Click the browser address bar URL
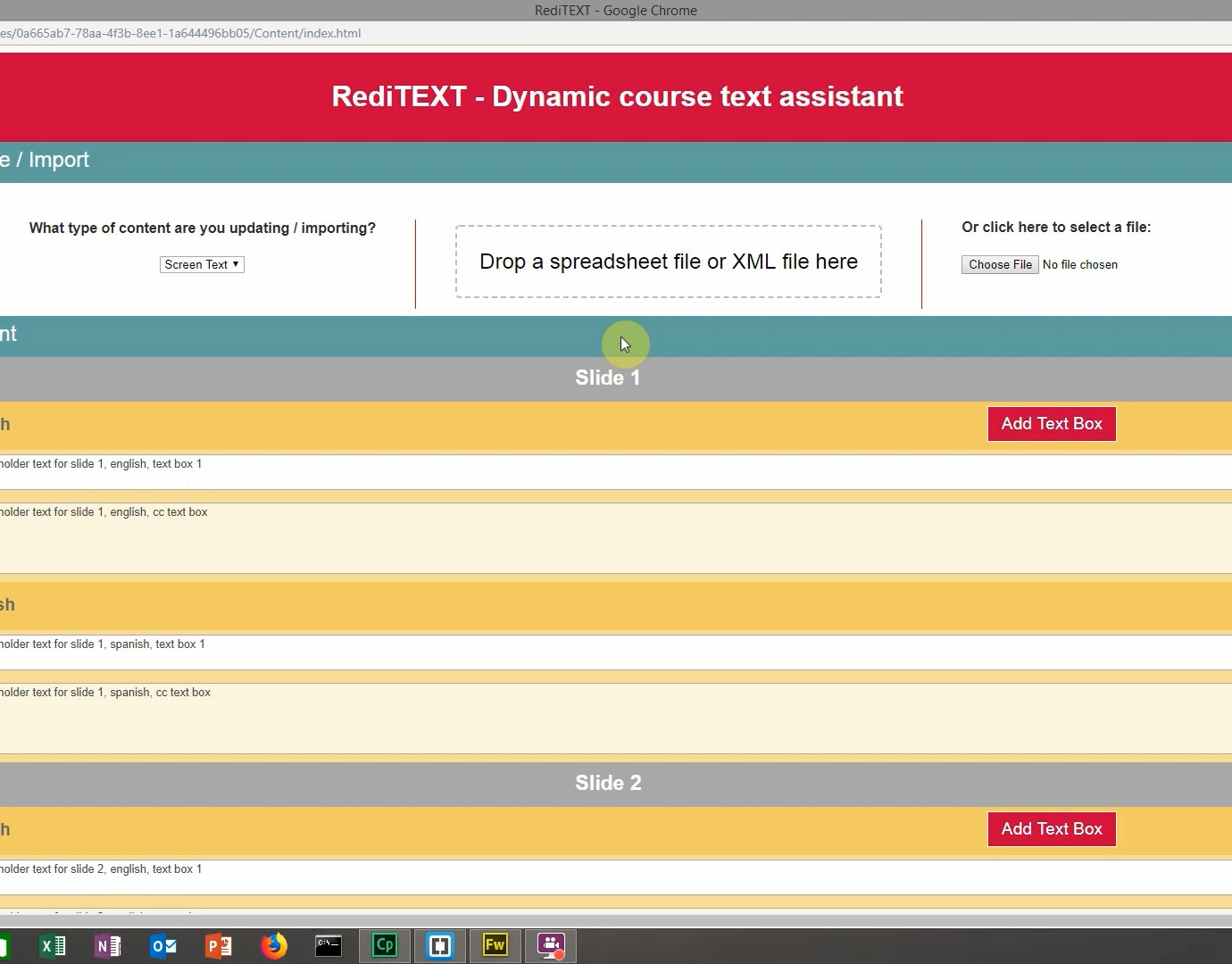Screen dimensions: 1232x964 pos(180,33)
